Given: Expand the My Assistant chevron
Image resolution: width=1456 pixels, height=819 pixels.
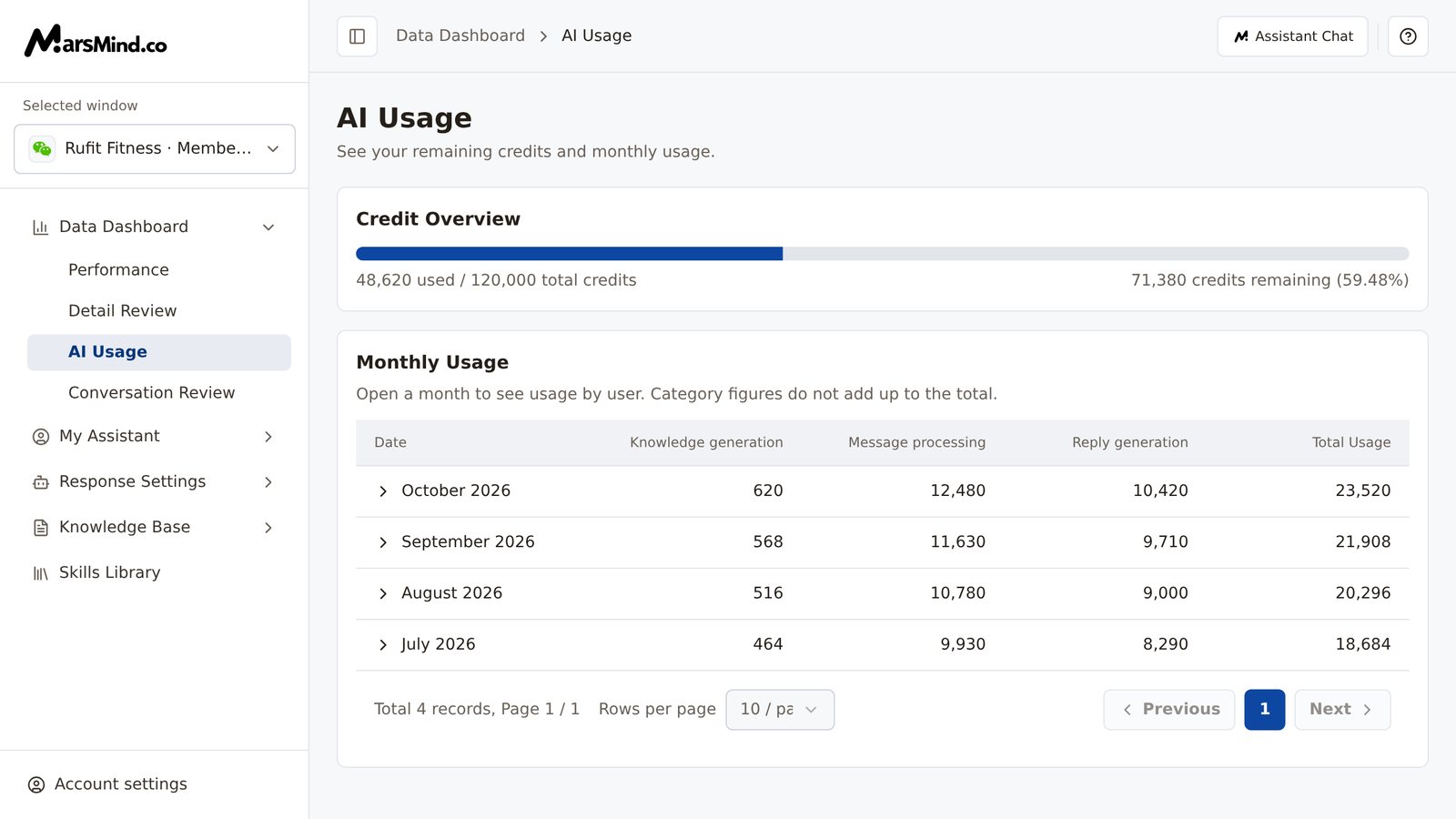Looking at the screenshot, I should 268,437.
